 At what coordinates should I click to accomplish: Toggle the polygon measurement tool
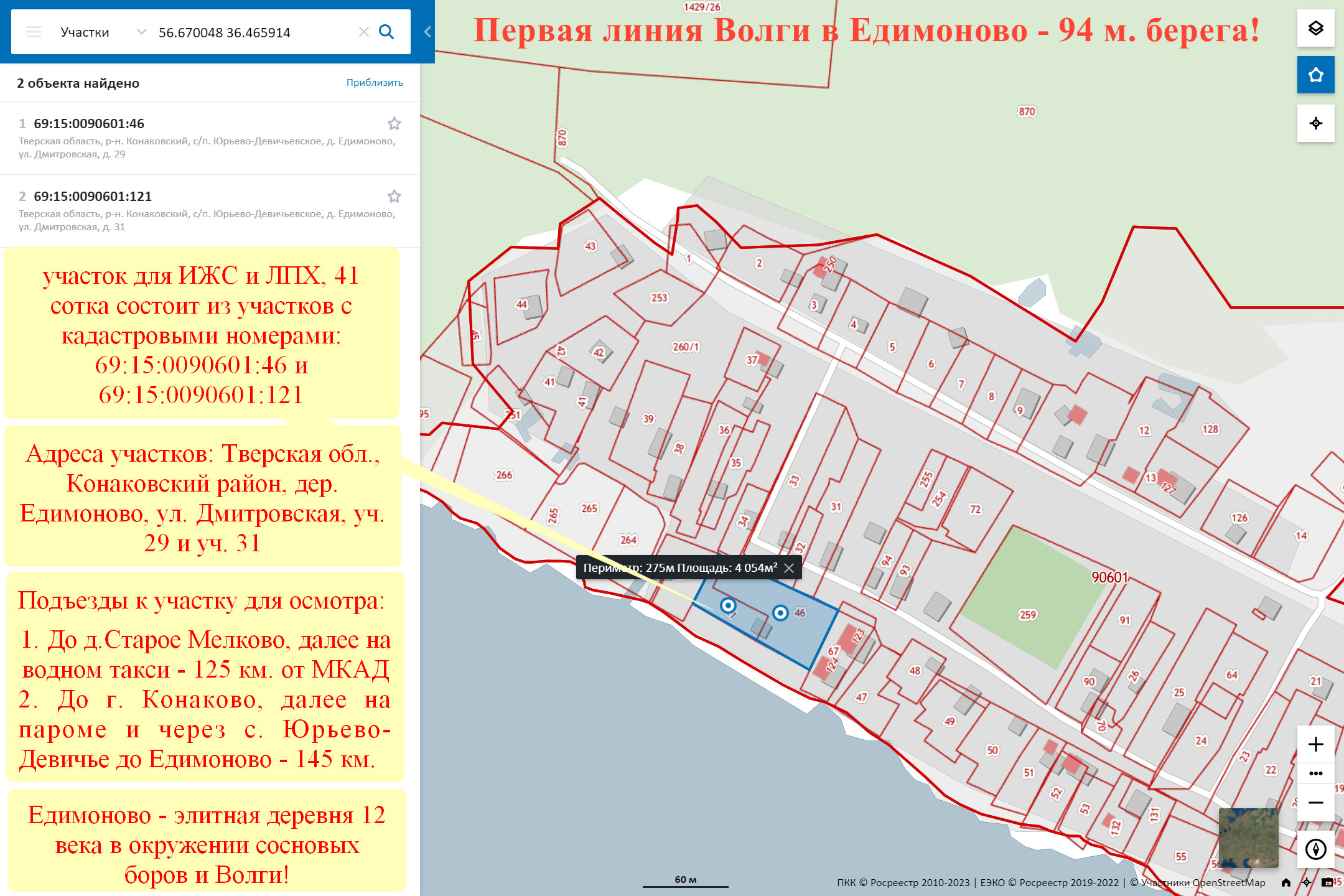(1315, 75)
